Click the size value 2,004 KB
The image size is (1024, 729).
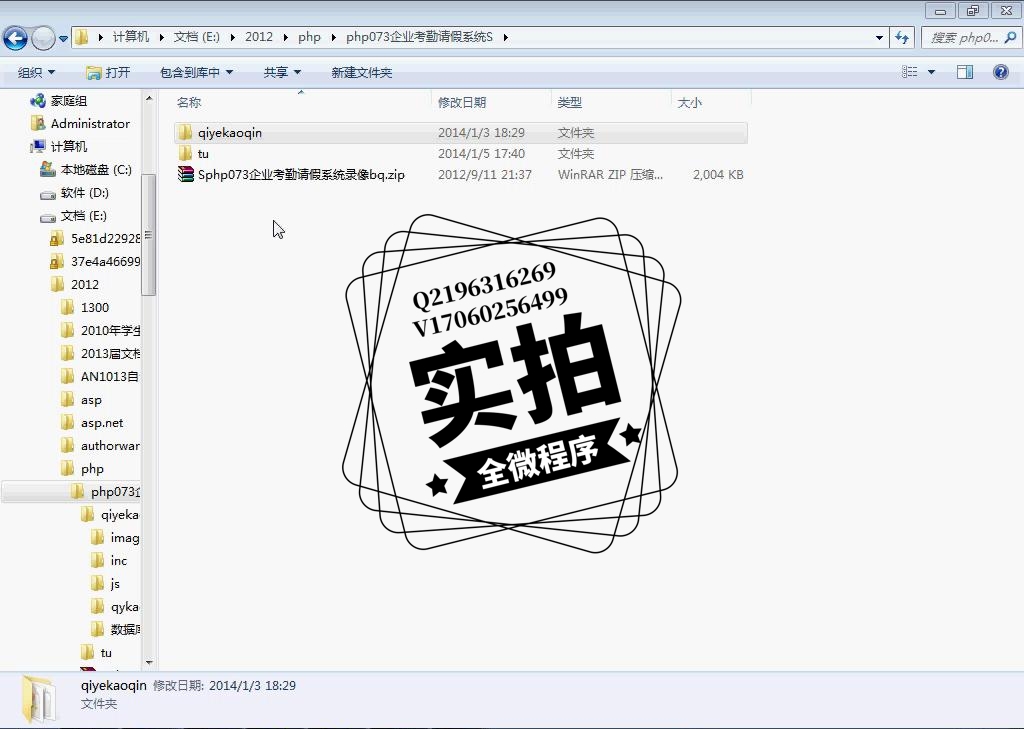point(718,174)
